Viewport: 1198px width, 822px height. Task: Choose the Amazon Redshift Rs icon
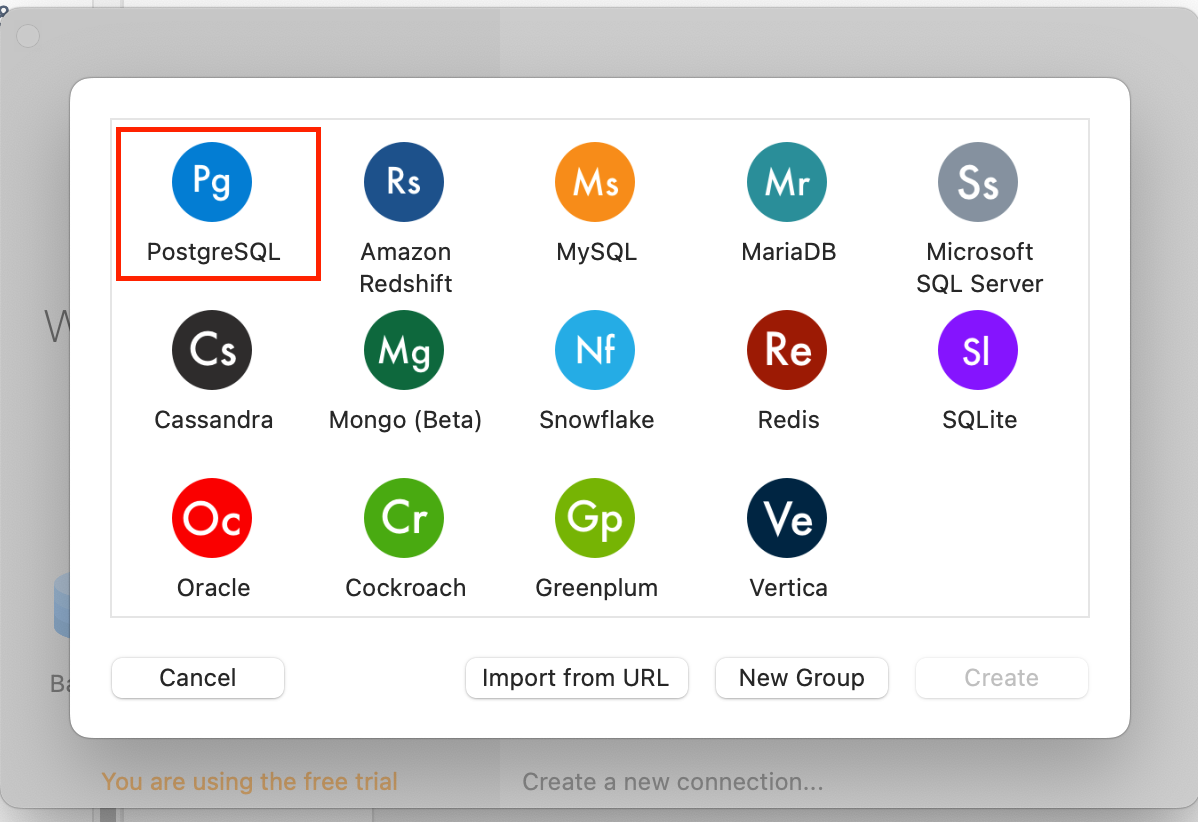click(x=403, y=182)
